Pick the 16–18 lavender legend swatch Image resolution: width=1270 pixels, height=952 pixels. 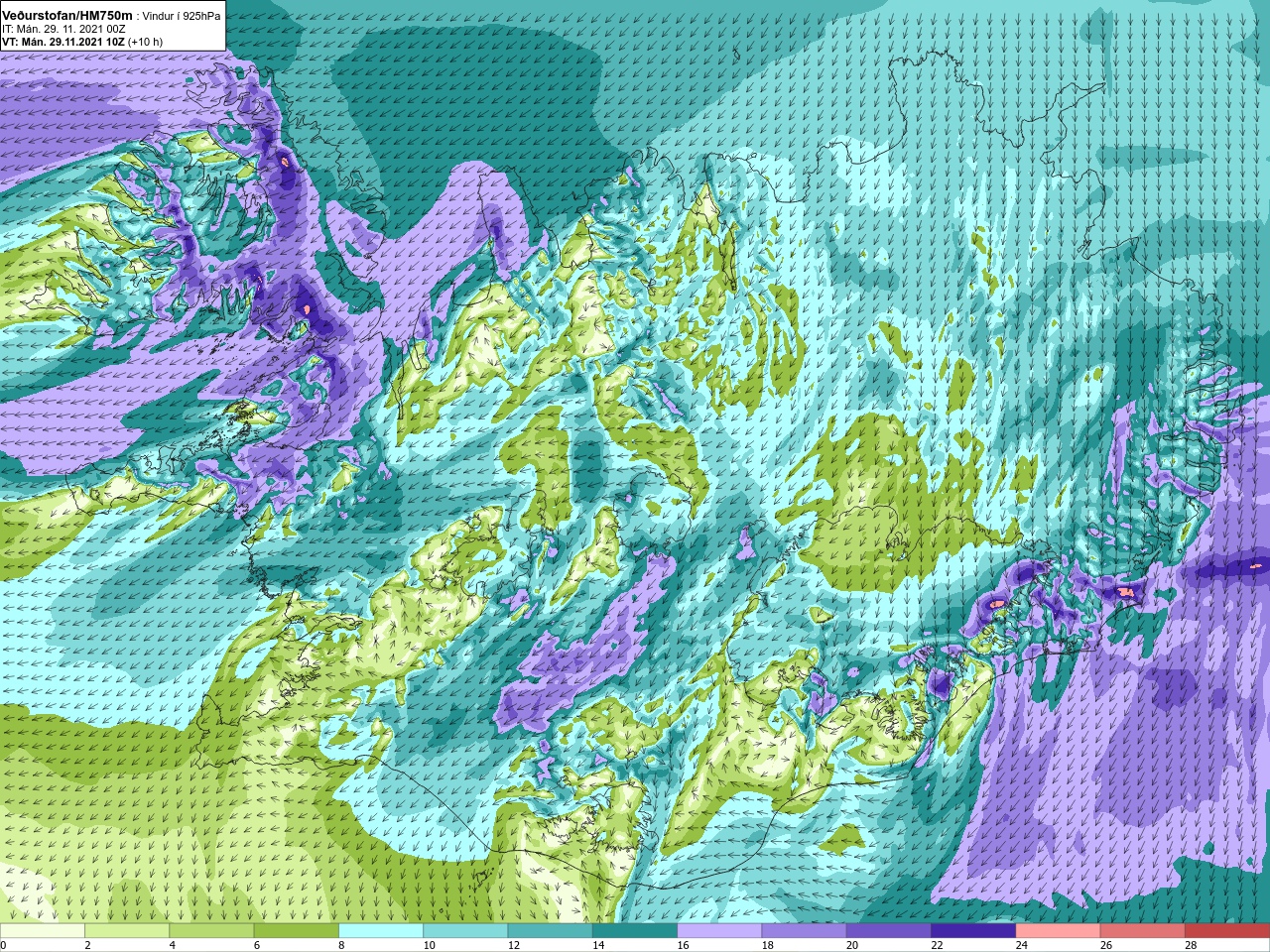tap(719, 931)
